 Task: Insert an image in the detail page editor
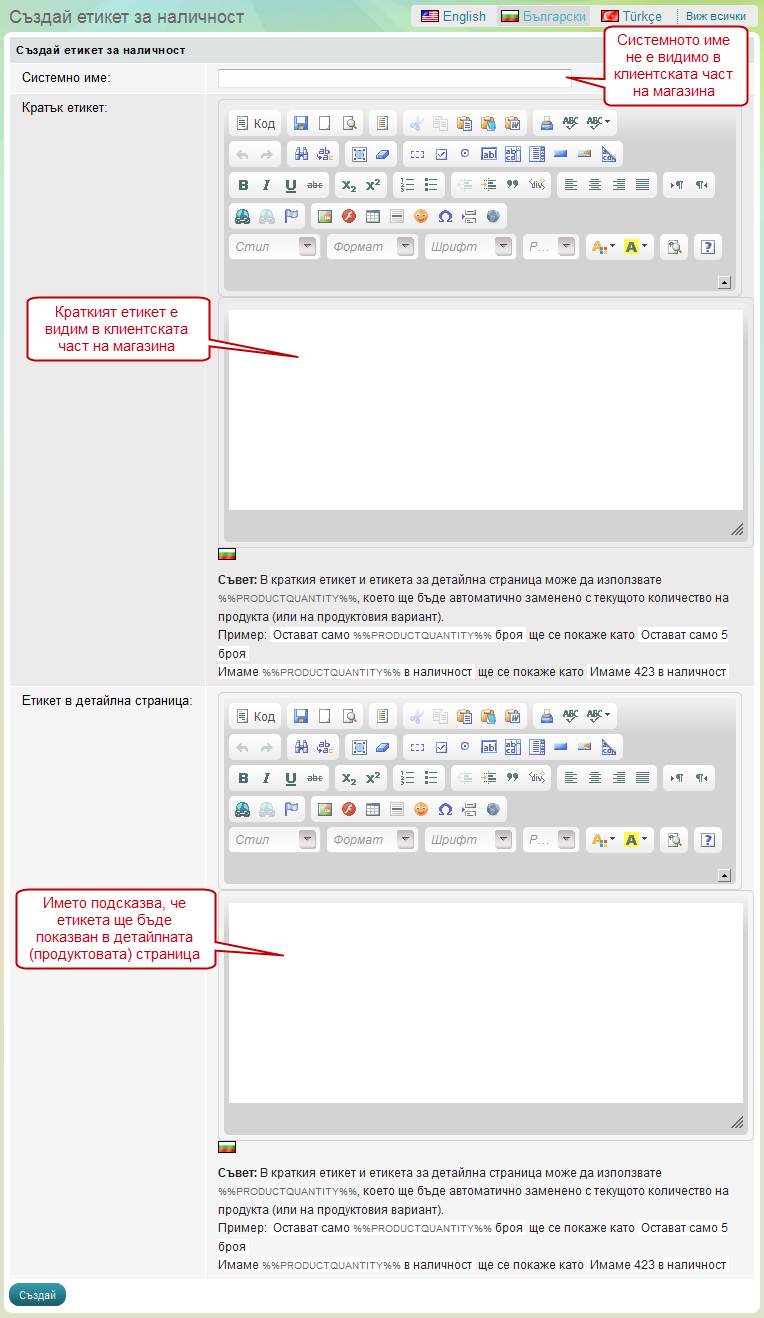[324, 809]
